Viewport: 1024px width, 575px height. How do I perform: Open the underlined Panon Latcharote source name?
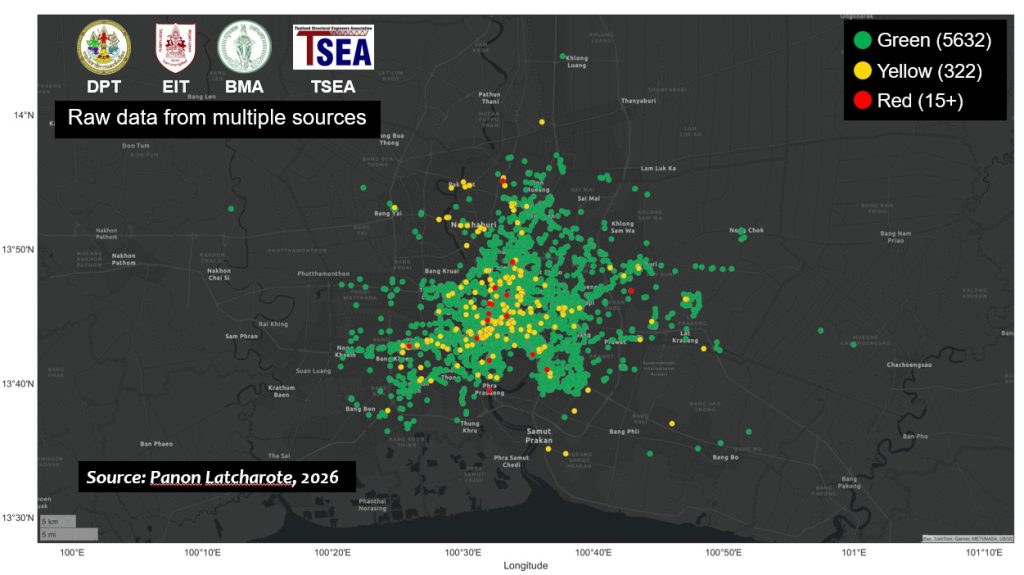pyautogui.click(x=222, y=477)
